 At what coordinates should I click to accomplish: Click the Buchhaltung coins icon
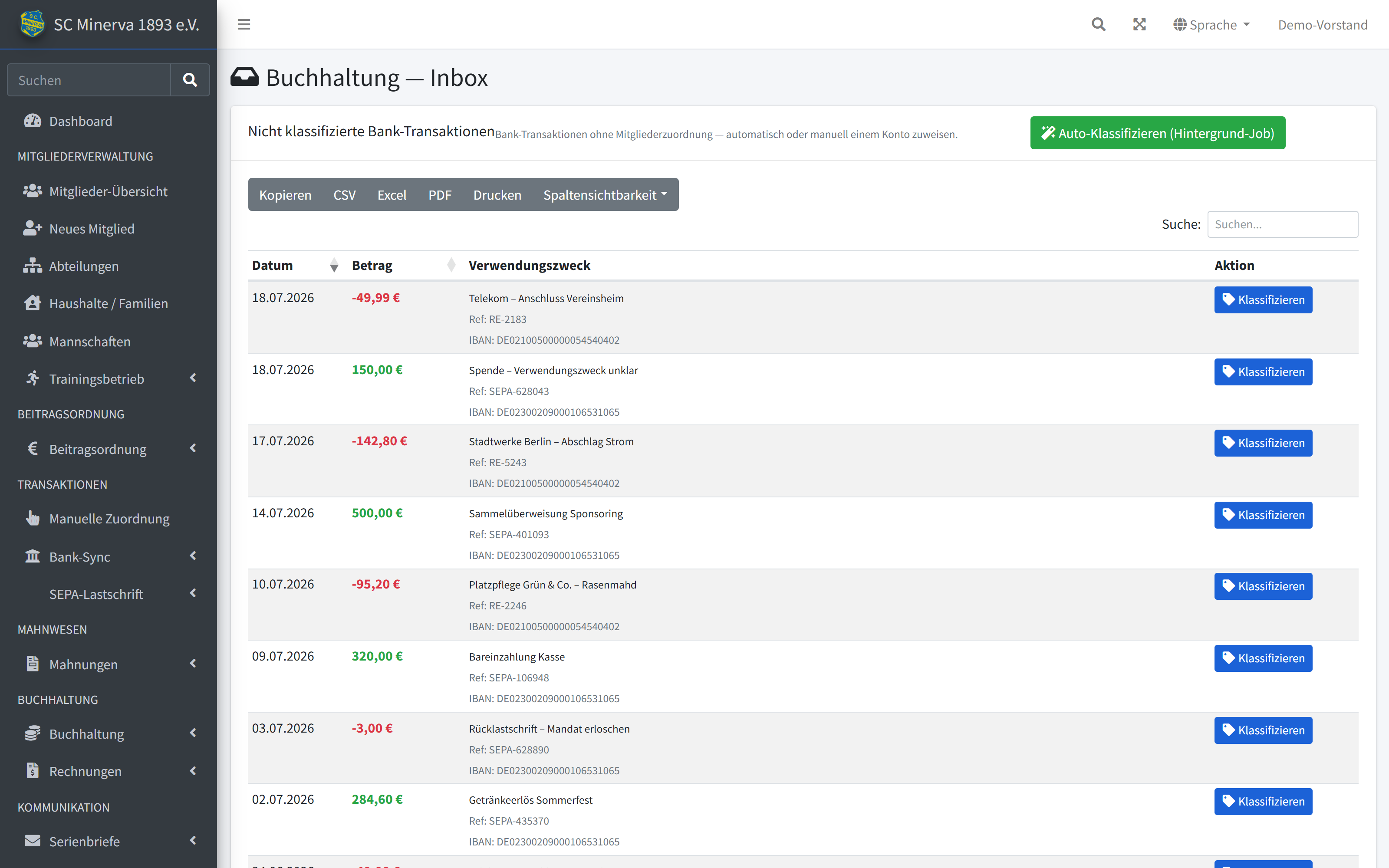click(x=33, y=733)
